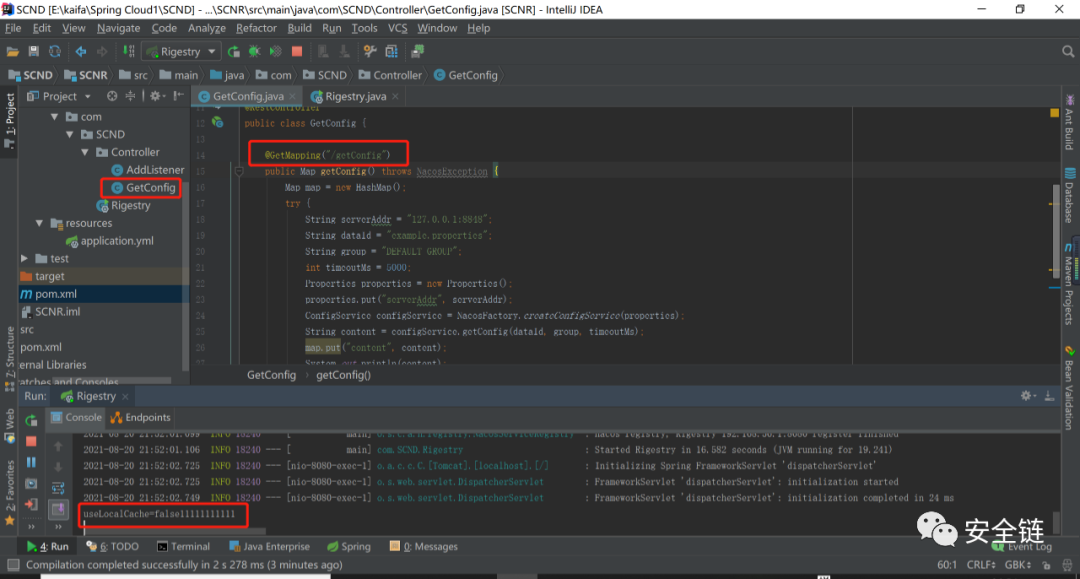Collapse the com folder in the tree

tap(54, 117)
